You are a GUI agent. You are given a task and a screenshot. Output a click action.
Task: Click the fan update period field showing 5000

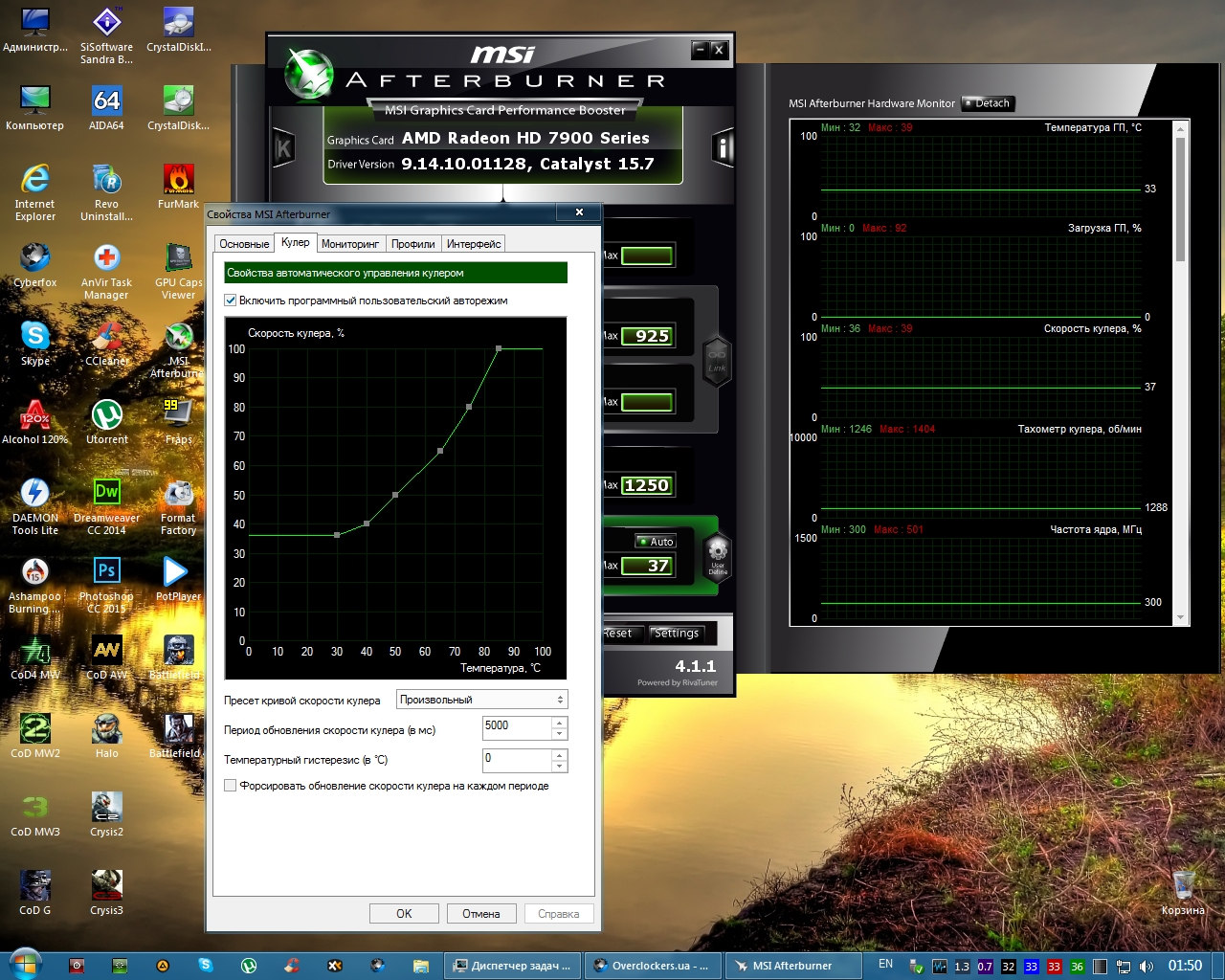pyautogui.click(x=517, y=728)
